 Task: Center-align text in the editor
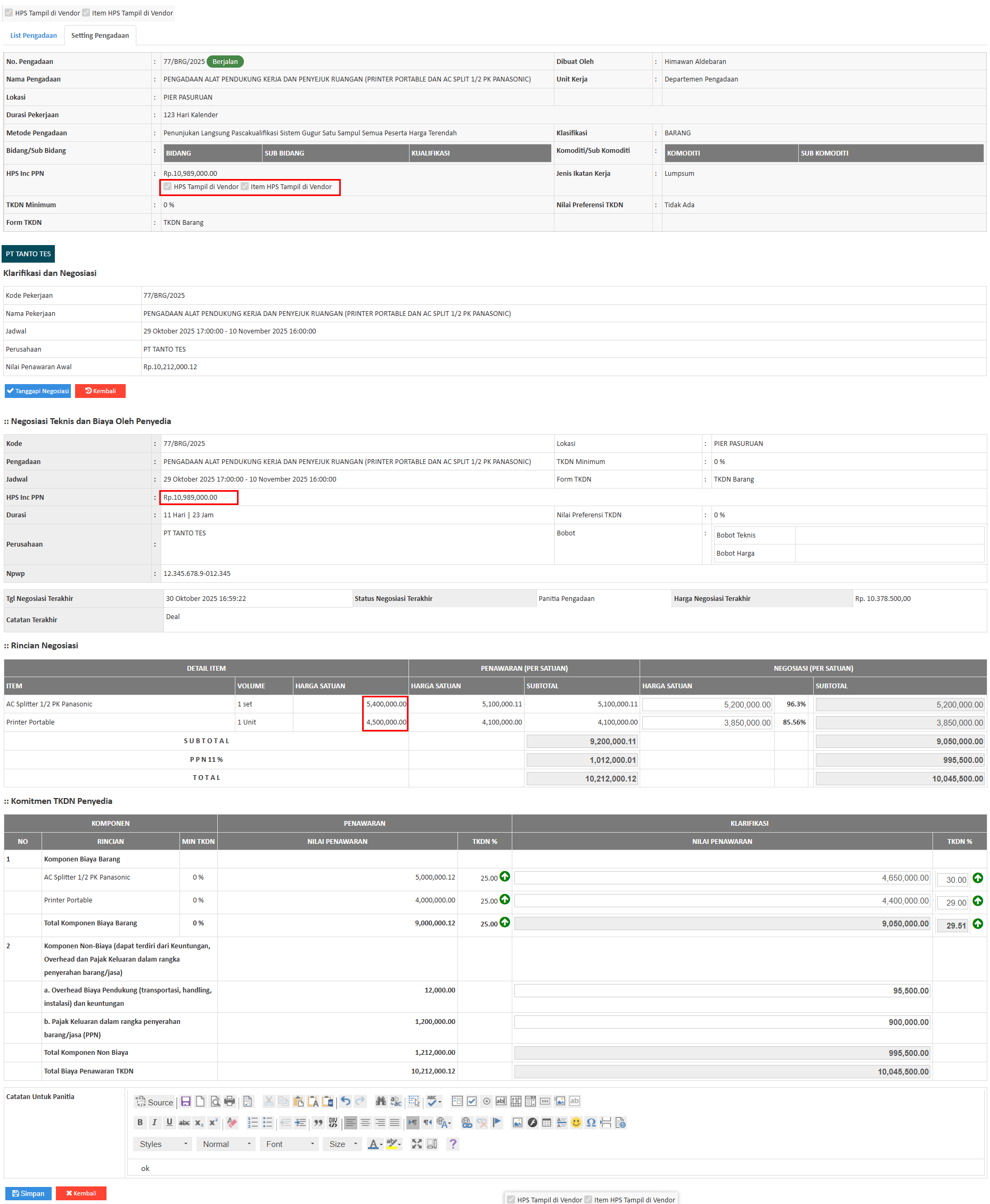[x=365, y=1122]
